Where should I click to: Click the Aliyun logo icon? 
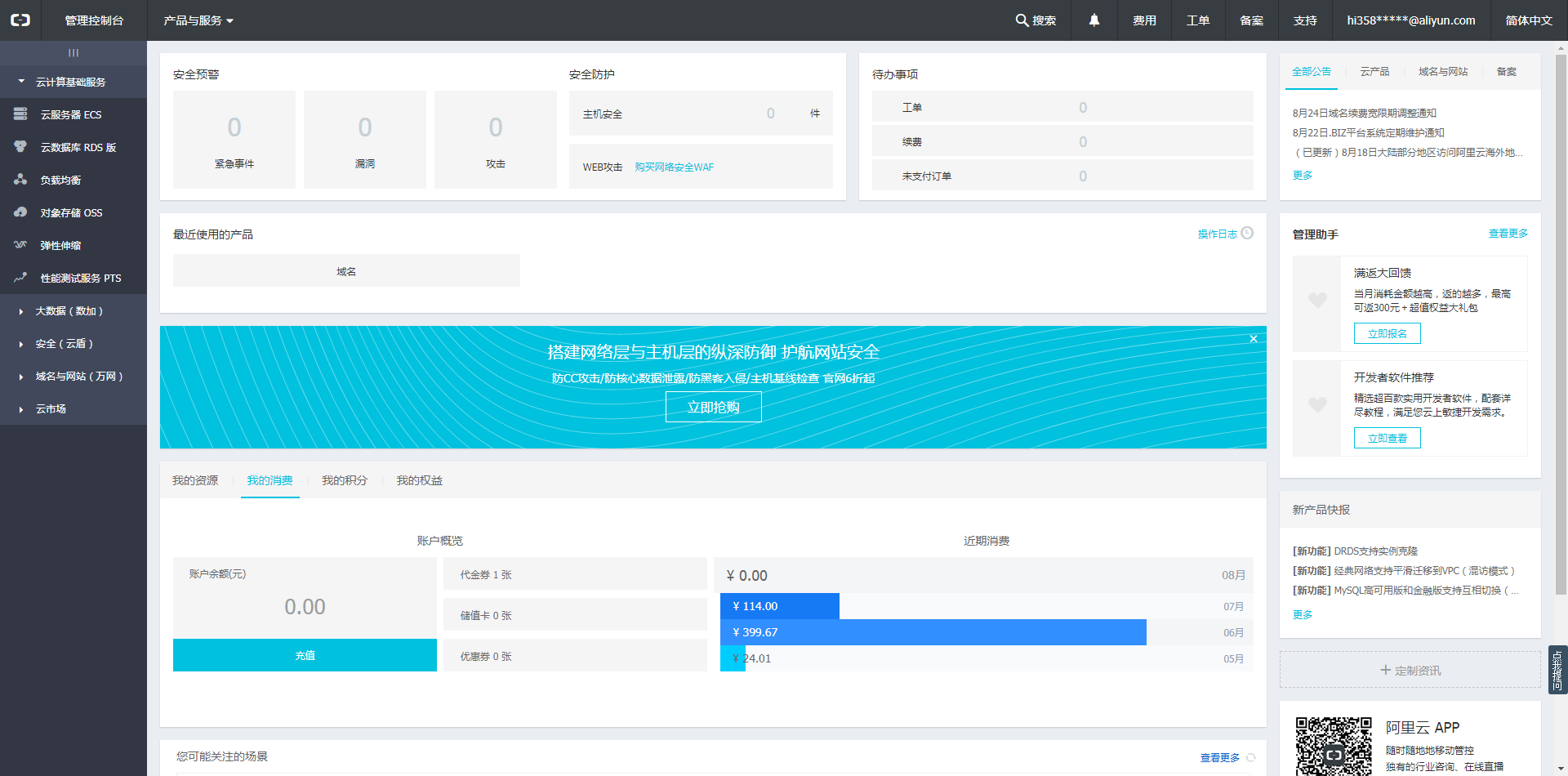tap(20, 20)
